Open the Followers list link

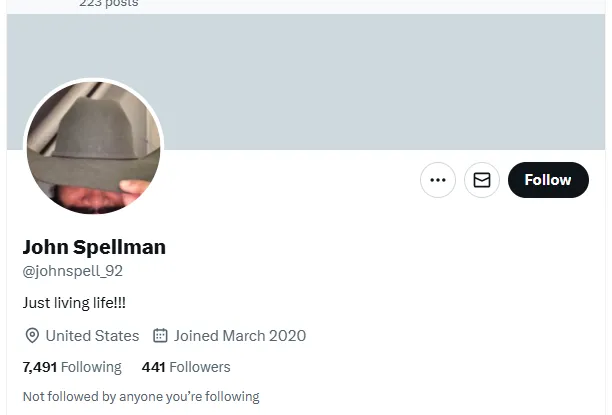click(x=186, y=367)
